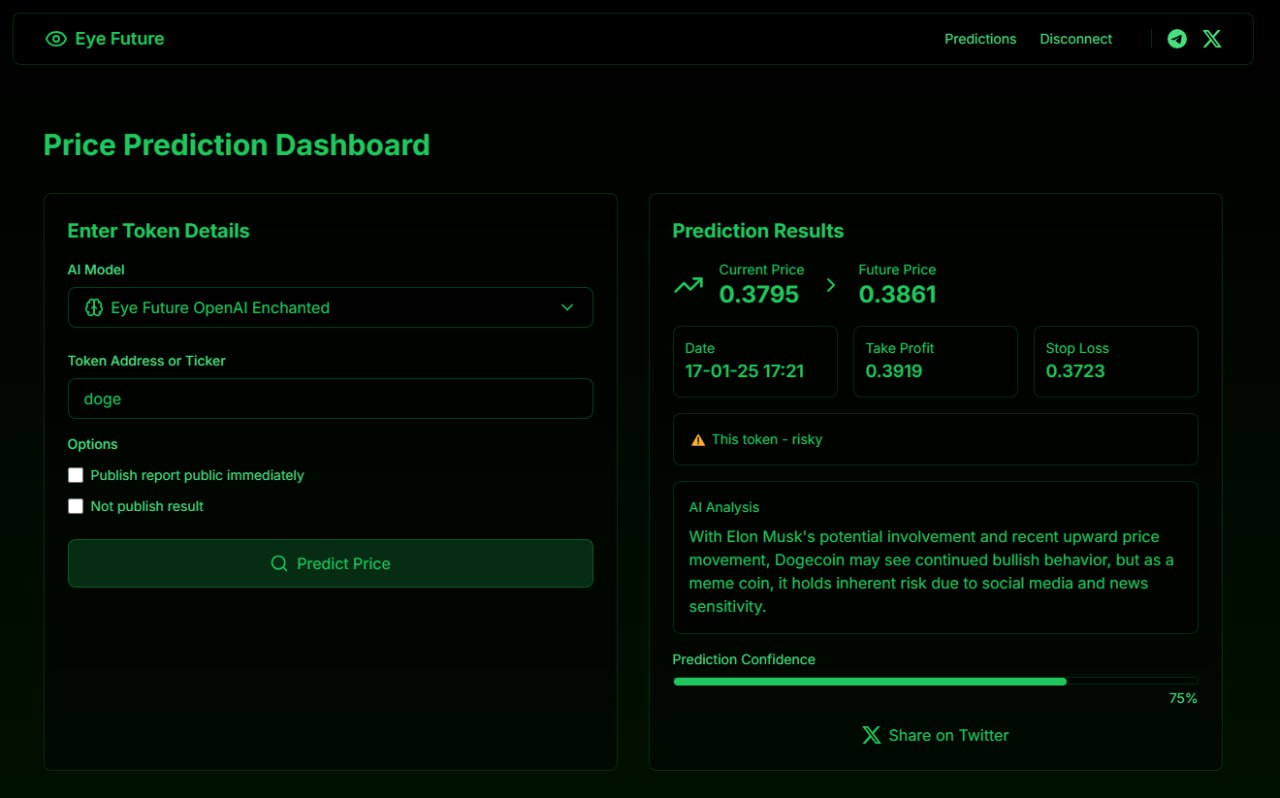Click the orange risk warning triangle icon
The image size is (1280, 798).
[x=698, y=440]
